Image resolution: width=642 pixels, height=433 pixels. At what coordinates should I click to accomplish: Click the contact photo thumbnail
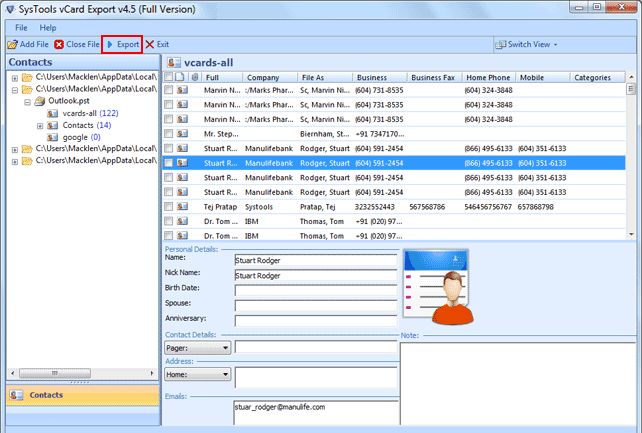[x=438, y=286]
